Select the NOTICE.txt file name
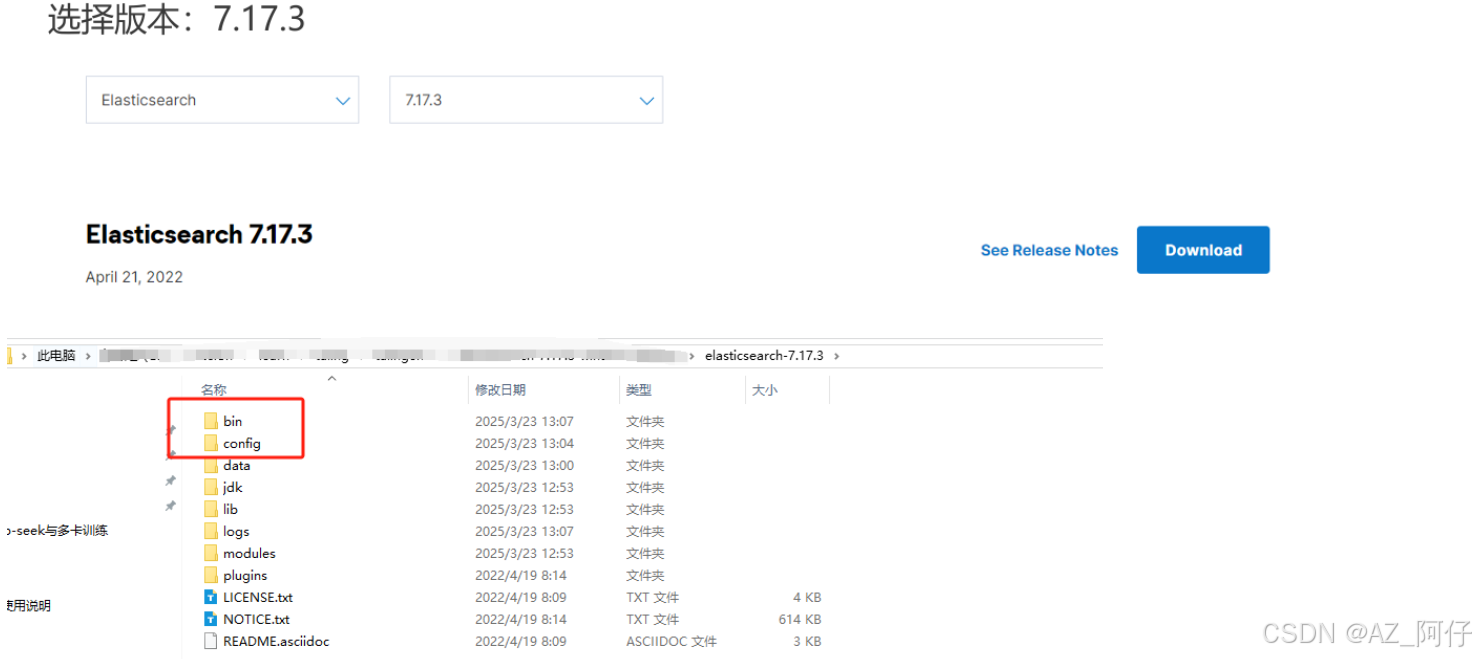This screenshot has width=1476, height=659. [257, 619]
